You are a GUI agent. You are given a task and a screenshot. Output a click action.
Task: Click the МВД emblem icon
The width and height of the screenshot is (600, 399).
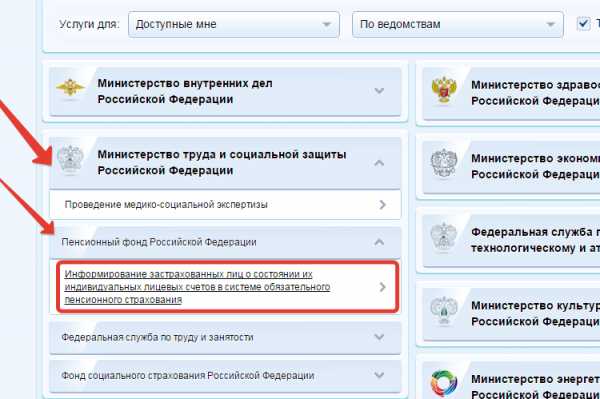point(70,88)
